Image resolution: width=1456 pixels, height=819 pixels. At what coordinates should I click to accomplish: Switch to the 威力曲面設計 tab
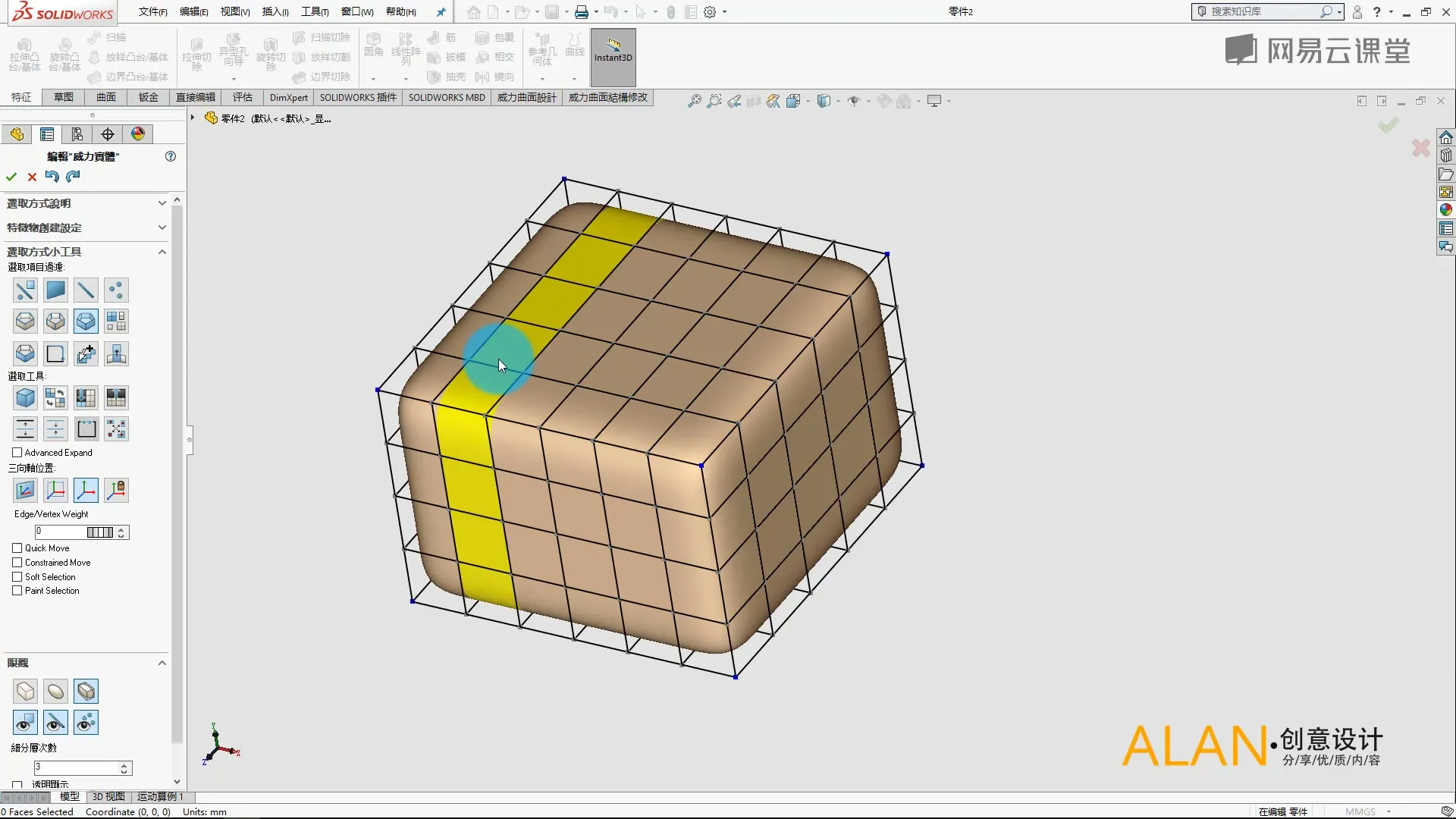tap(526, 97)
